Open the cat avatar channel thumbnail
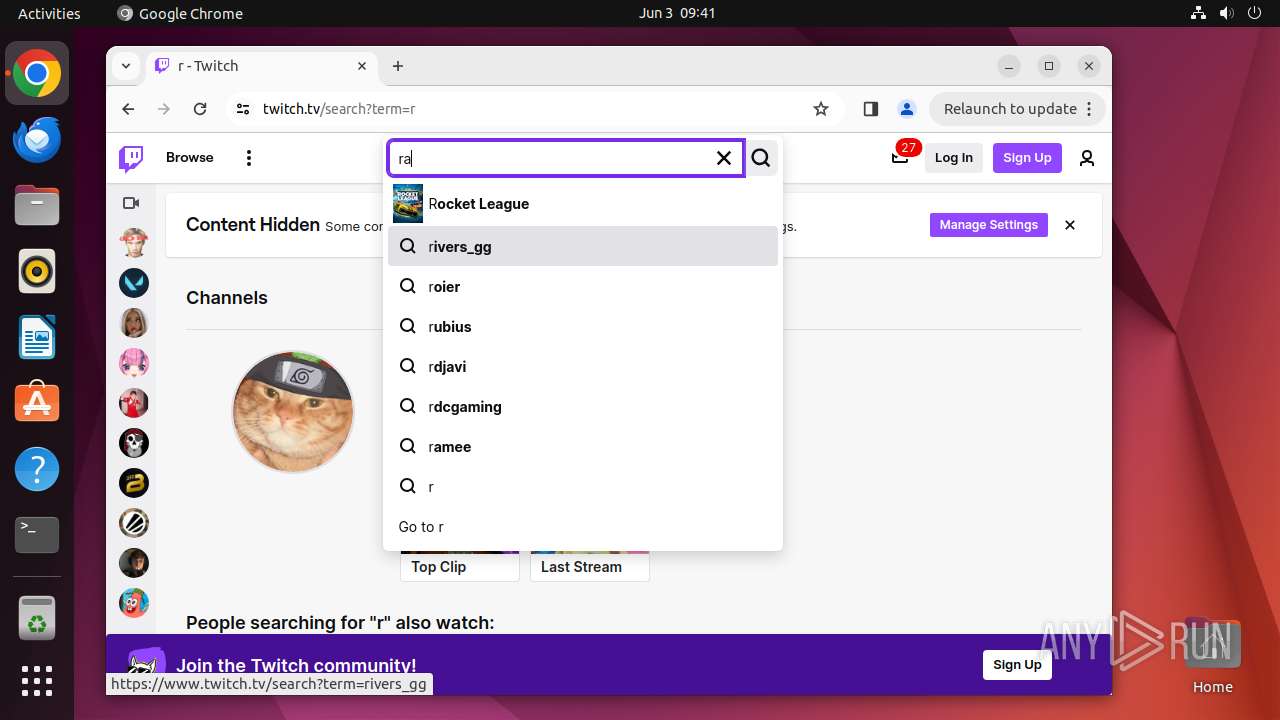Viewport: 1280px width, 720px height. 293,411
